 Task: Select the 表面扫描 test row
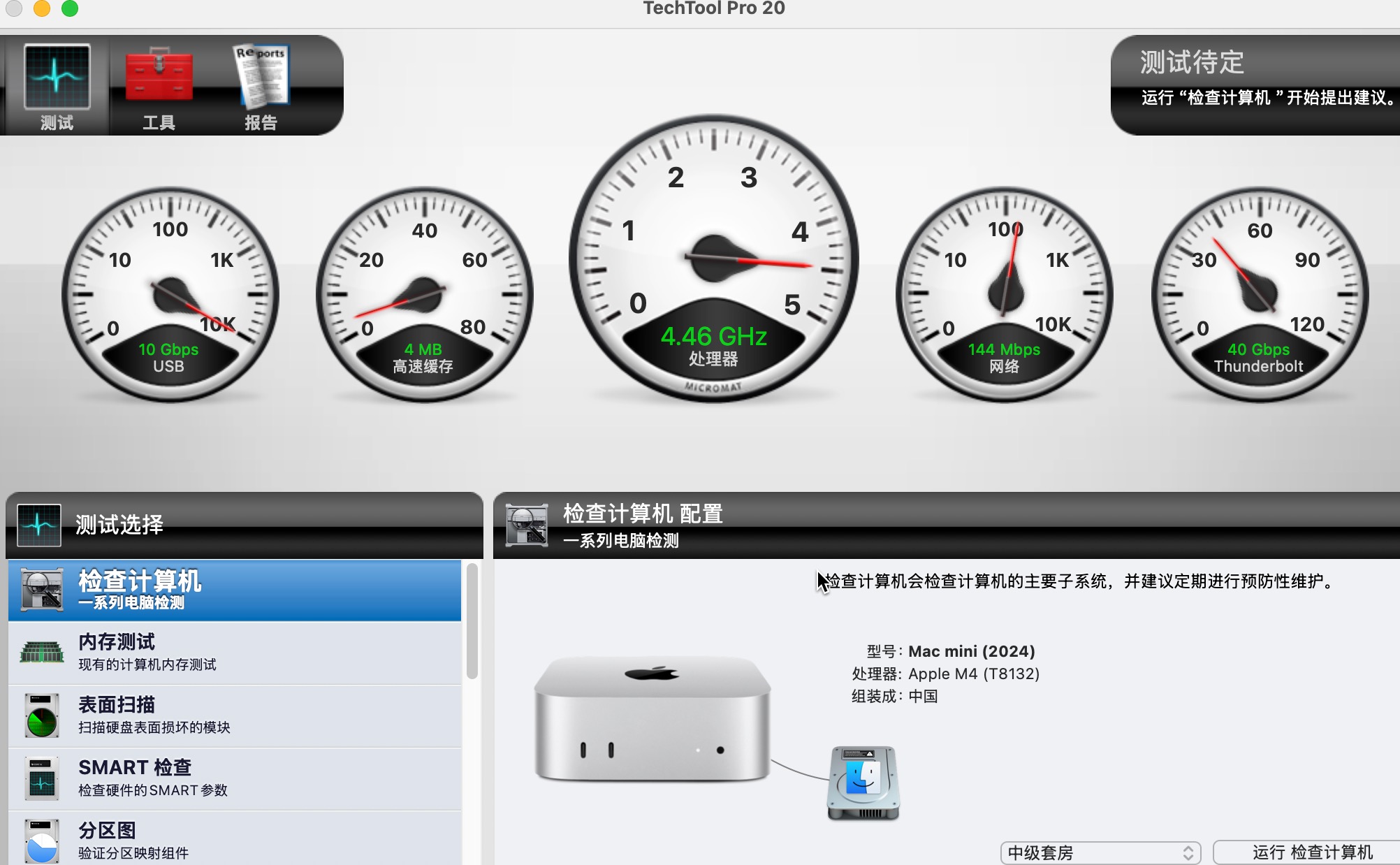[235, 716]
